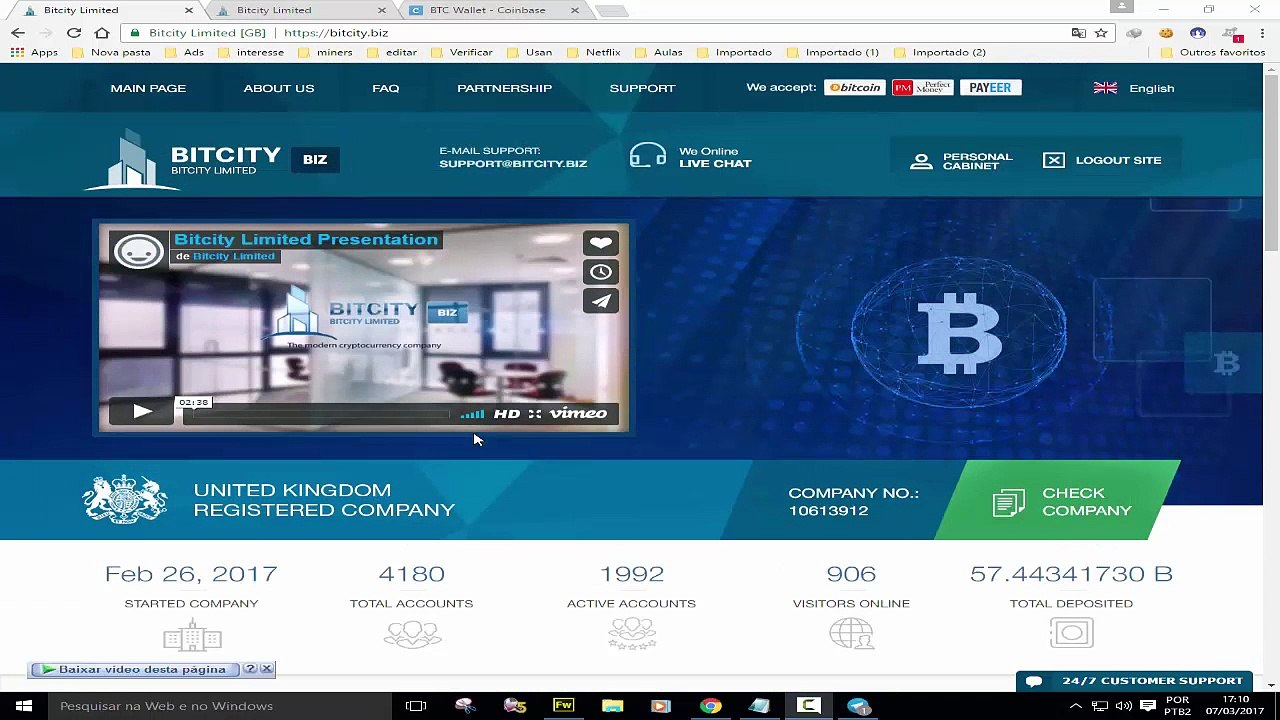Click the help question mark on download bar

click(251, 669)
